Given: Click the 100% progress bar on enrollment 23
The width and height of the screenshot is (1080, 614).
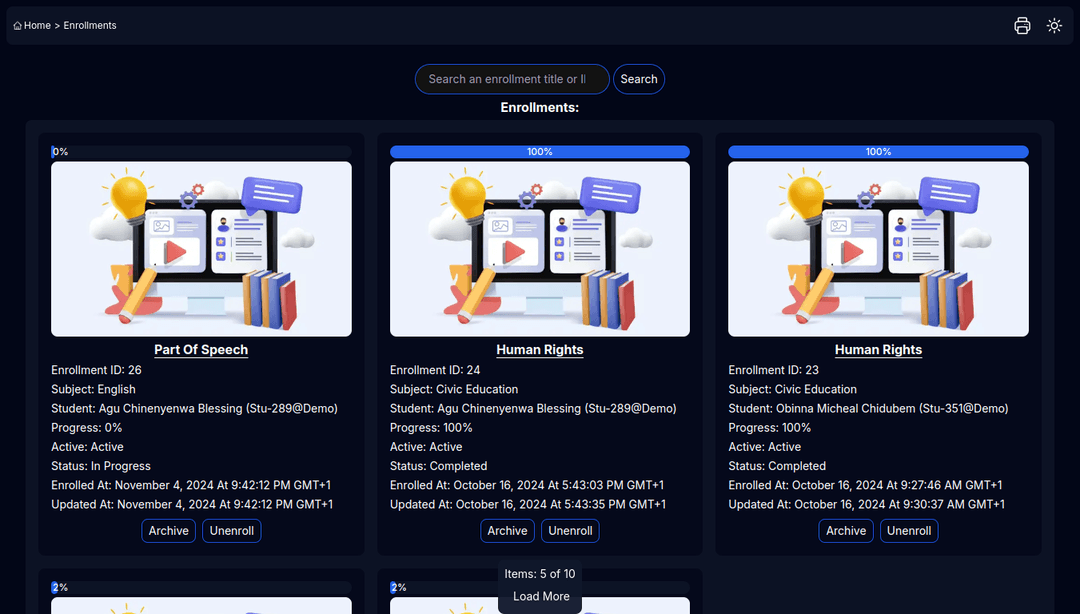Looking at the screenshot, I should 878,152.
